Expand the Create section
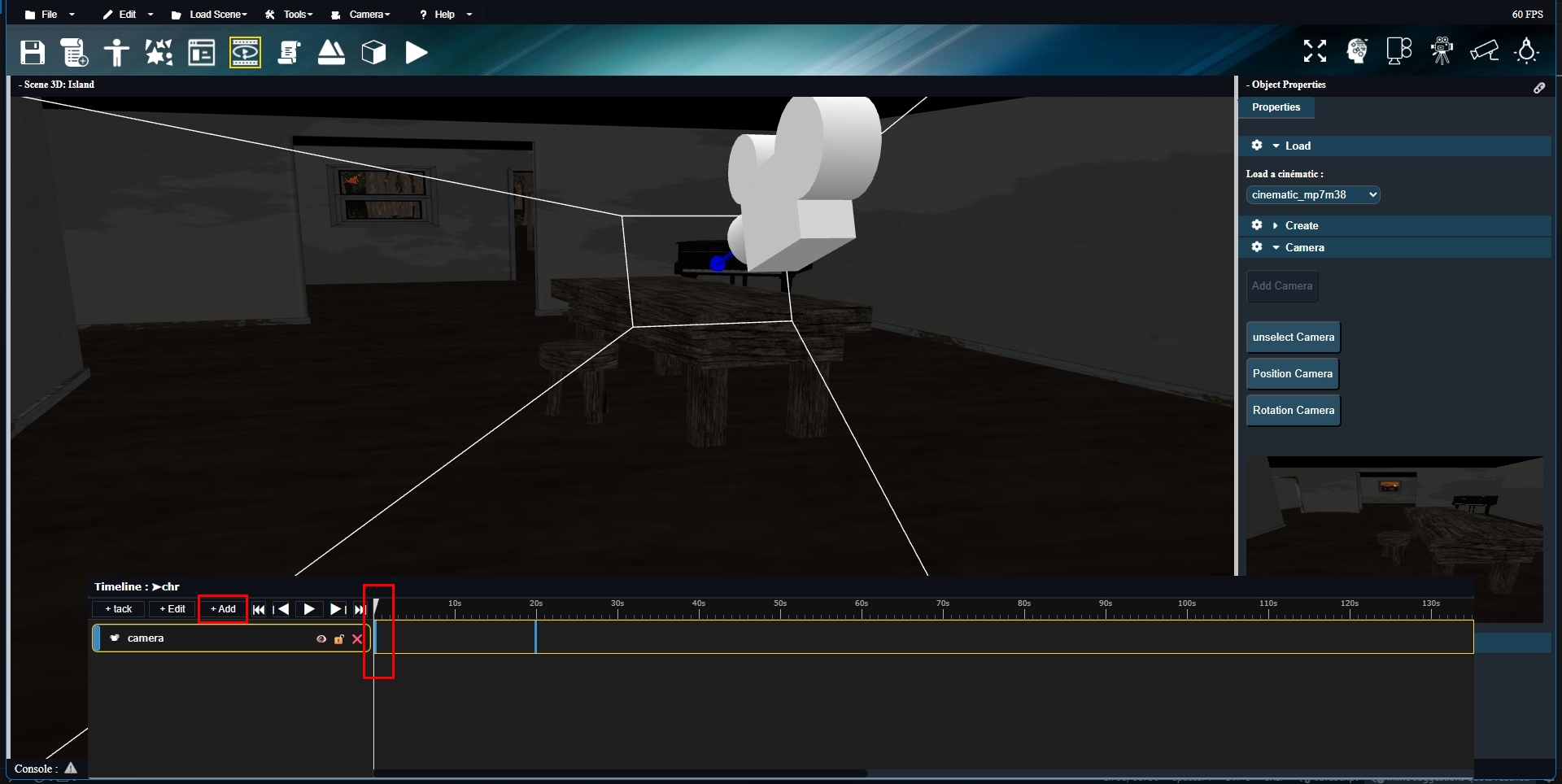The image size is (1562, 784). [x=1301, y=226]
